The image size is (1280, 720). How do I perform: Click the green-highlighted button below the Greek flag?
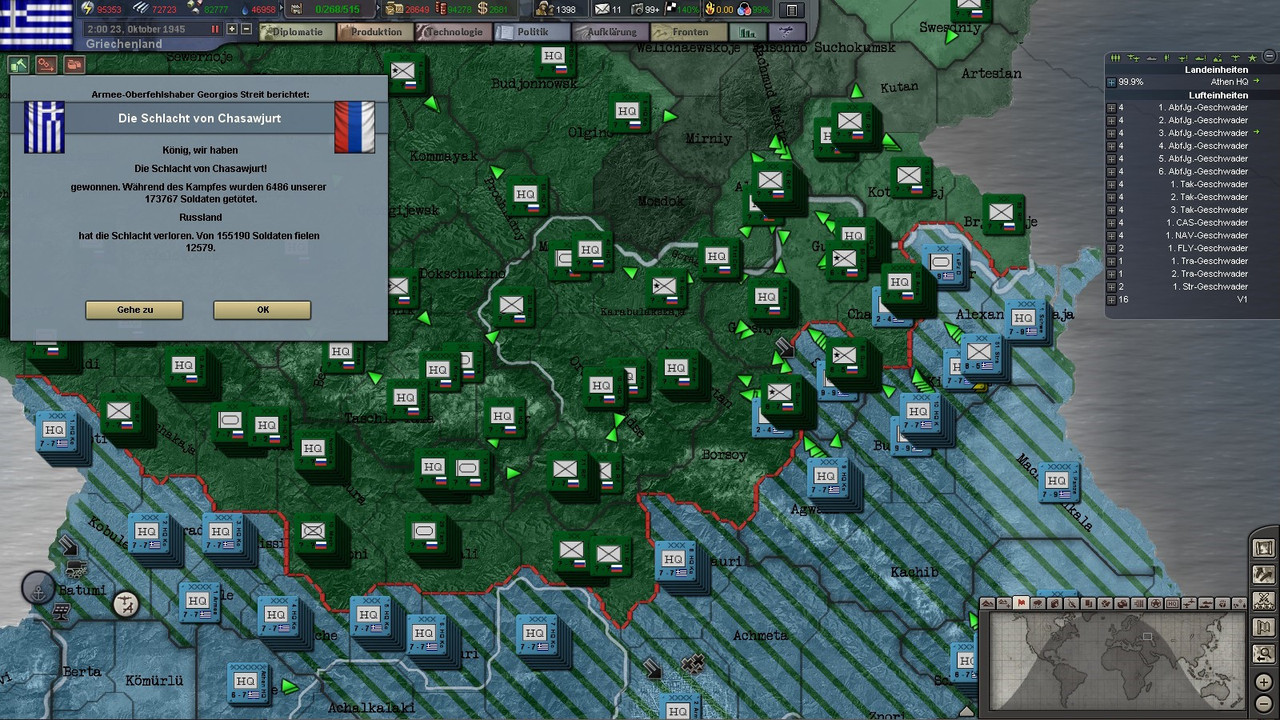[x=19, y=65]
